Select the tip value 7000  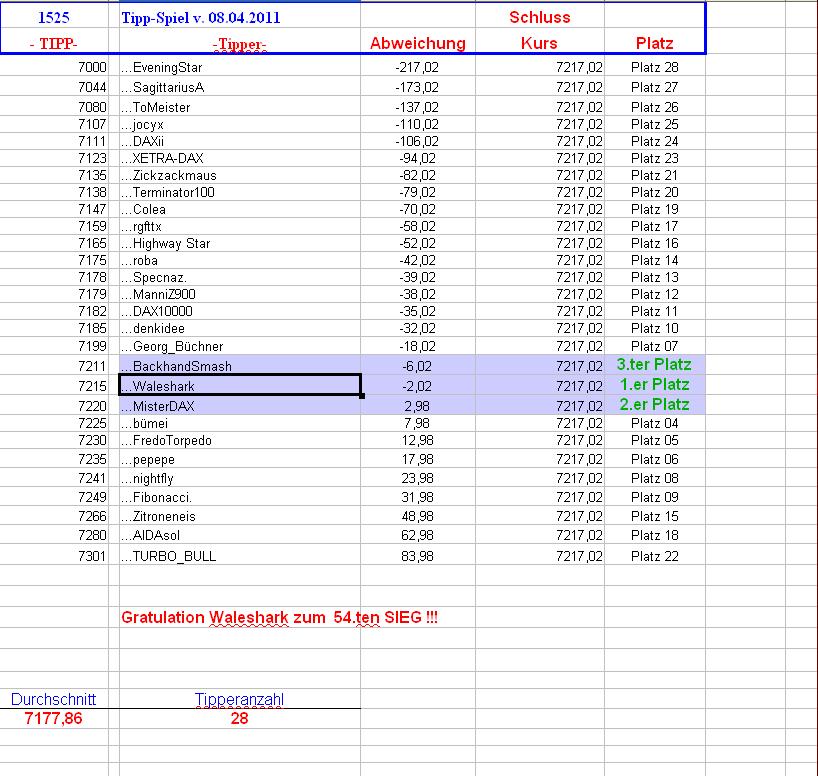[x=92, y=67]
